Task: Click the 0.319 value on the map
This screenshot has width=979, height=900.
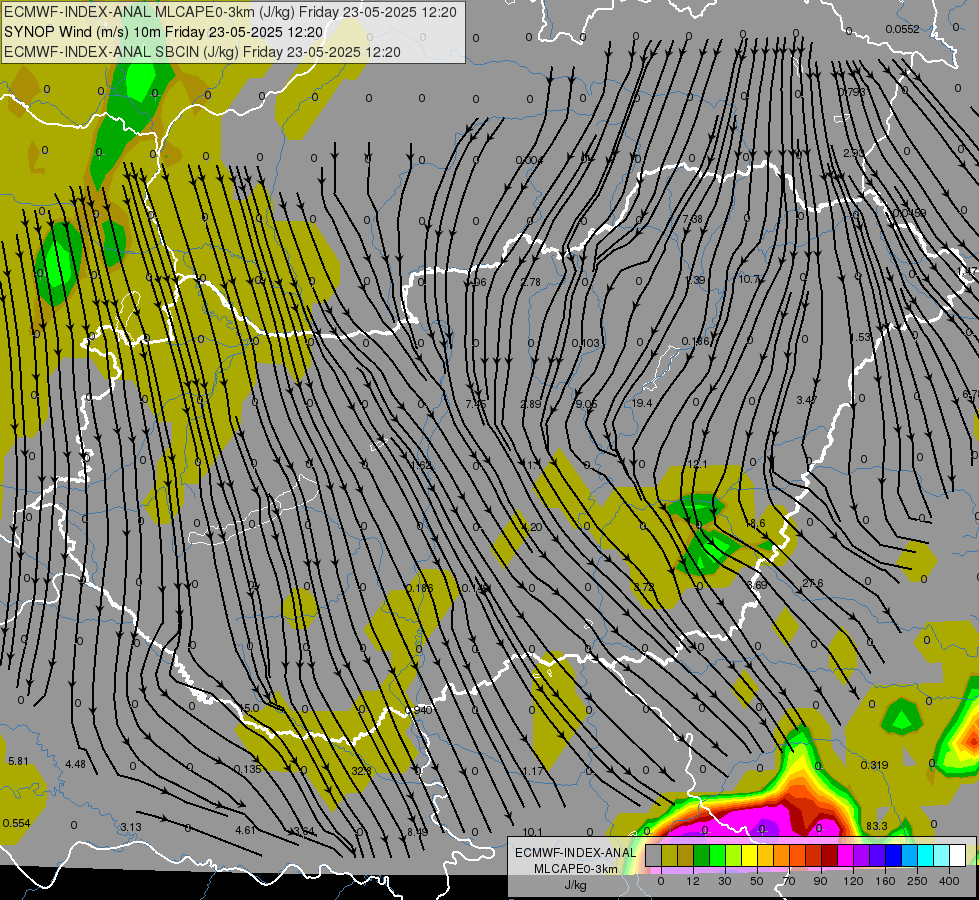Action: (x=874, y=765)
